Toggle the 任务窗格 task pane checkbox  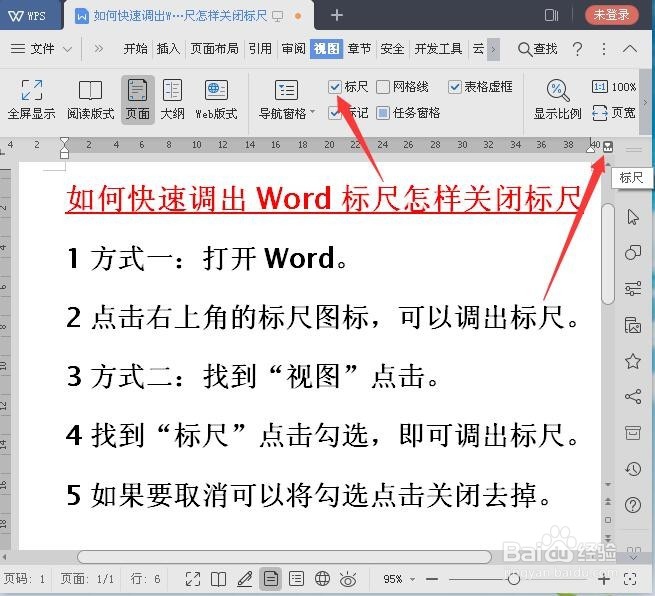click(383, 113)
